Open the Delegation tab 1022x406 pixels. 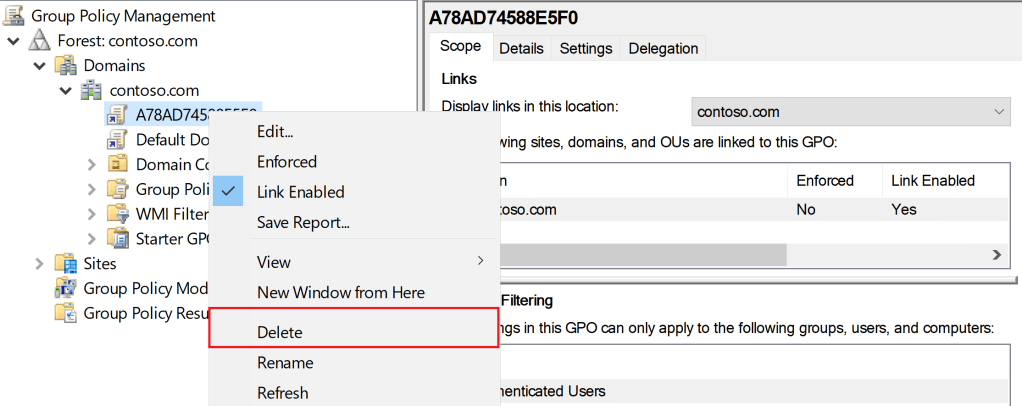(663, 48)
